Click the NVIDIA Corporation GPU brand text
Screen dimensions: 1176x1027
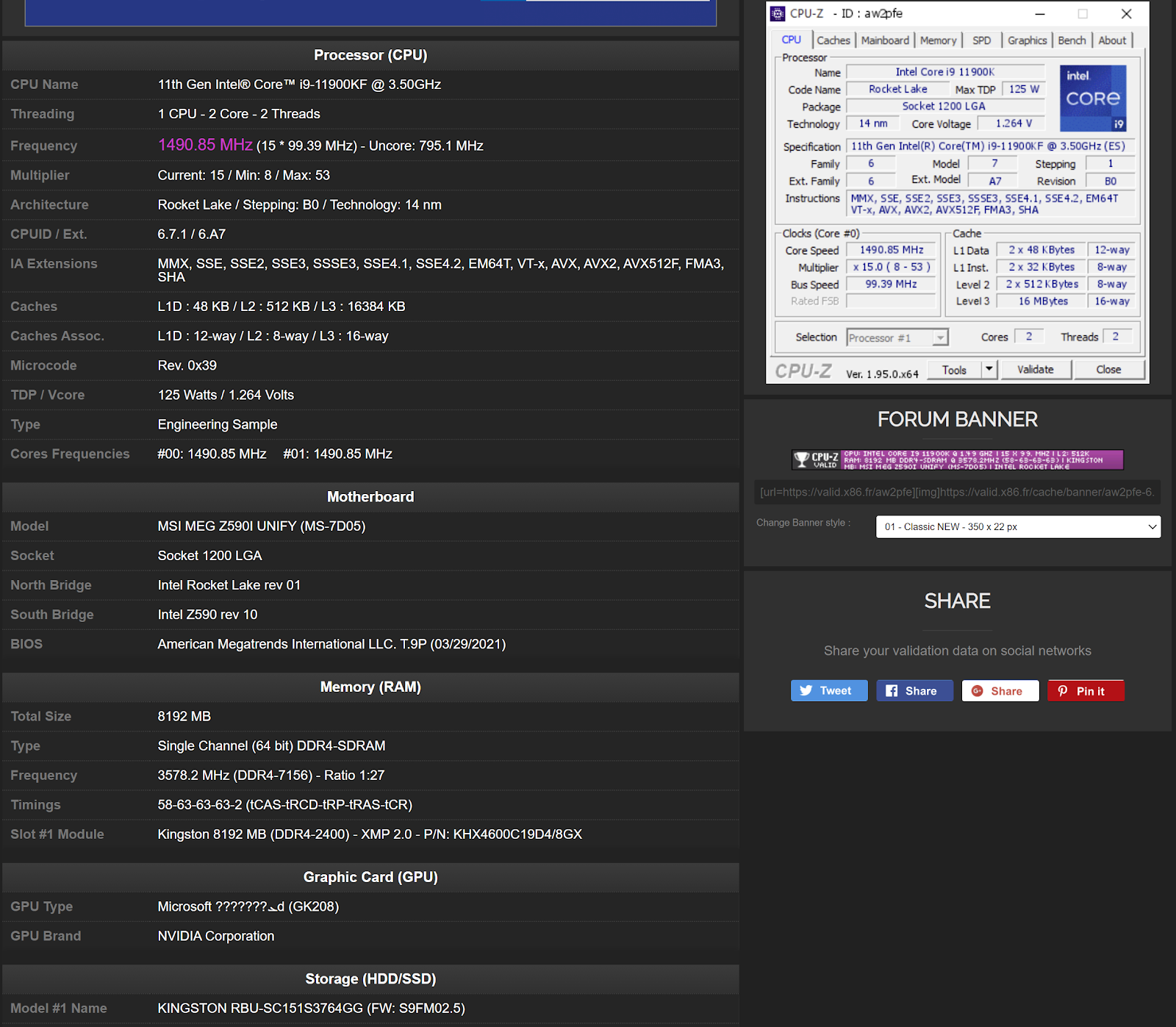pos(216,936)
